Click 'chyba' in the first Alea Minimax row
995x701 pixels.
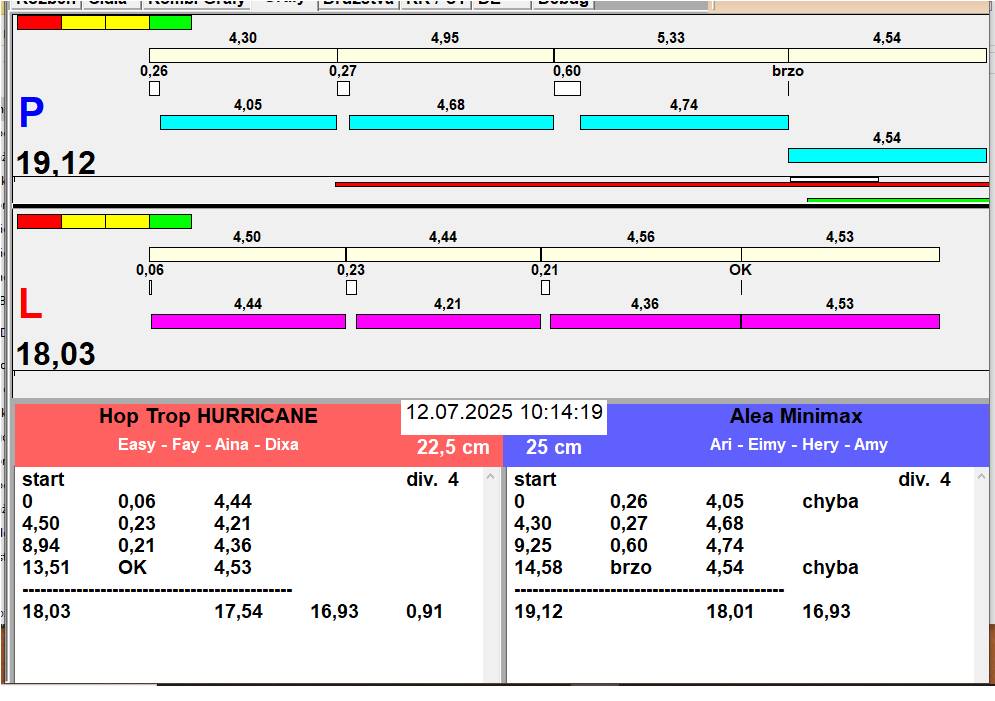(x=830, y=502)
